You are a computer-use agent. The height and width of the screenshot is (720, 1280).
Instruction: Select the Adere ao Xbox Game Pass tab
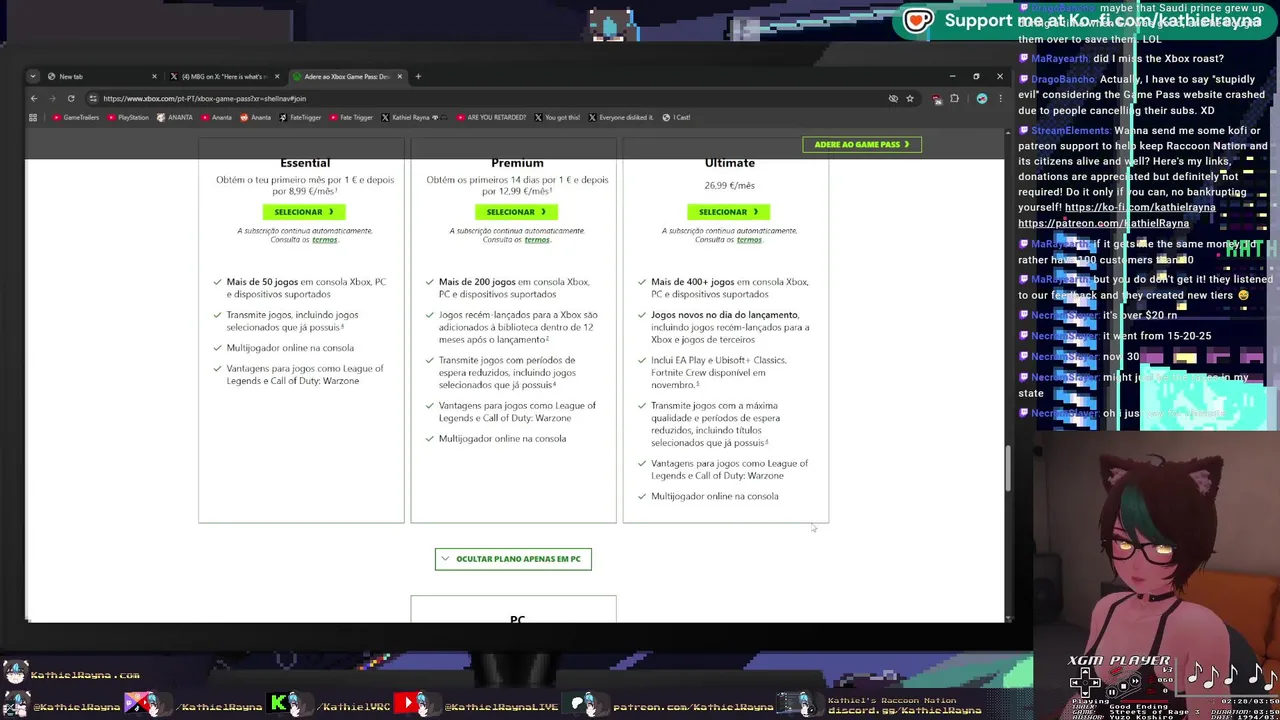(x=347, y=76)
